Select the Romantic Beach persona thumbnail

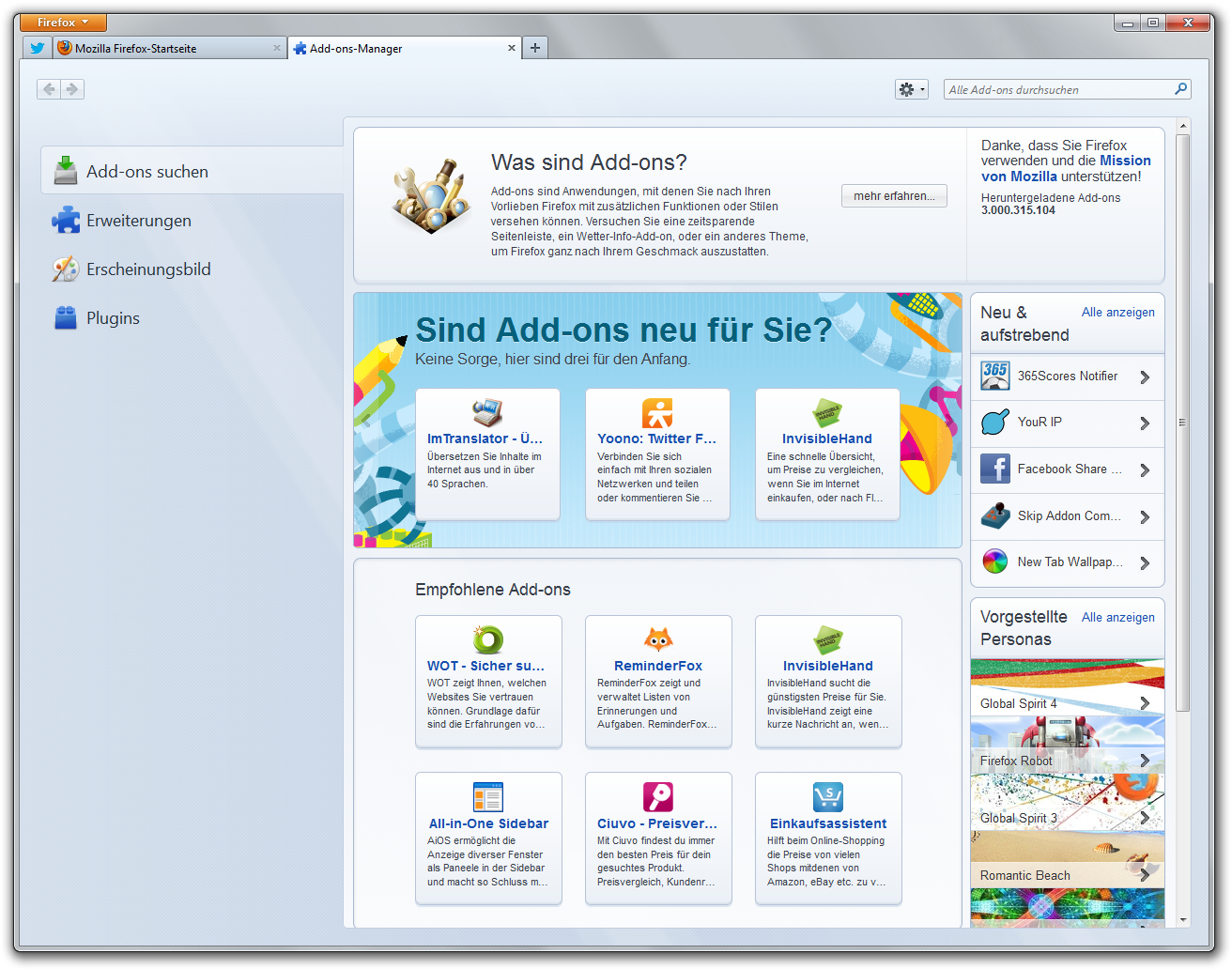coord(1068,860)
